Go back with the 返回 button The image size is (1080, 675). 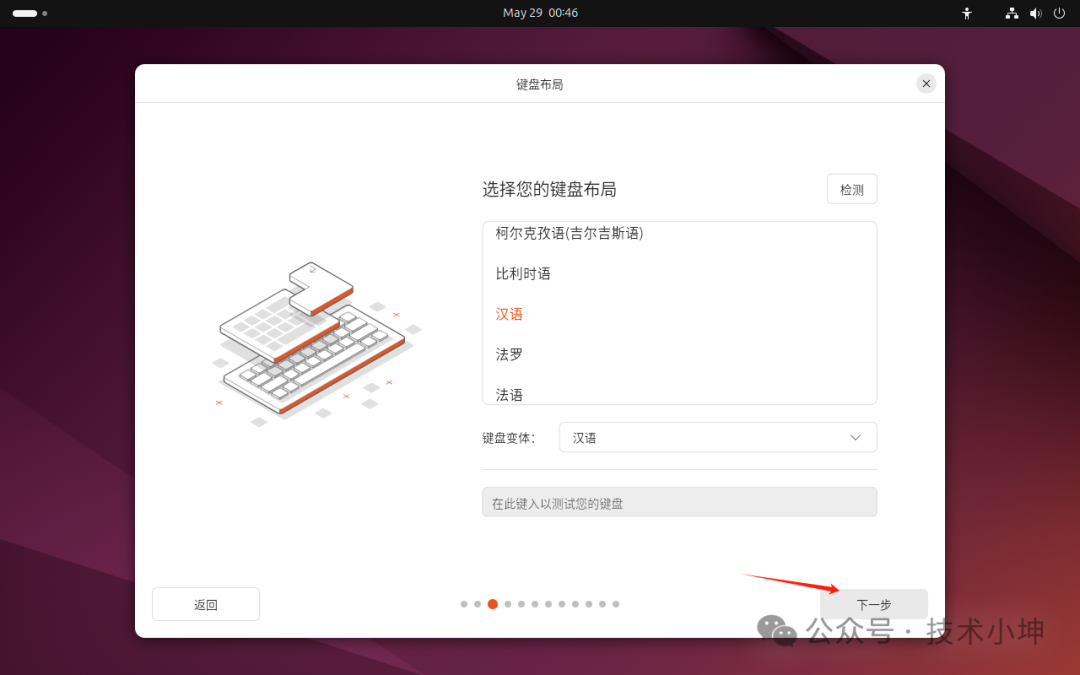pos(205,604)
